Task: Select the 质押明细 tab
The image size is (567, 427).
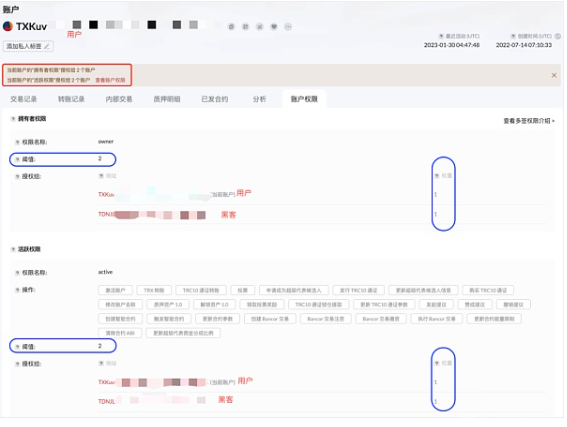Action: pyautogui.click(x=167, y=99)
